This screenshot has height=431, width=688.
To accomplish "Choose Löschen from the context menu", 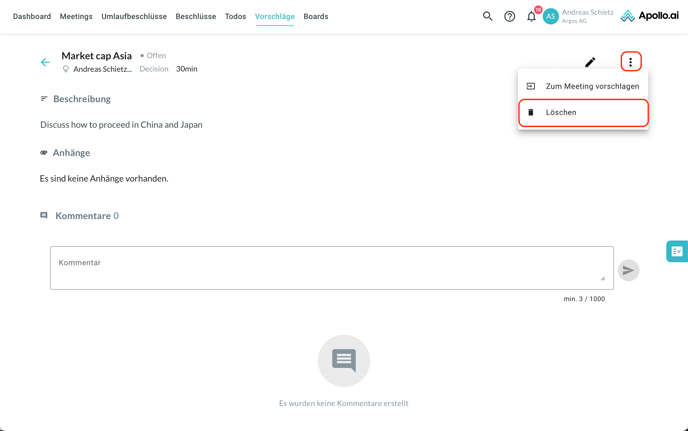I will click(561, 112).
